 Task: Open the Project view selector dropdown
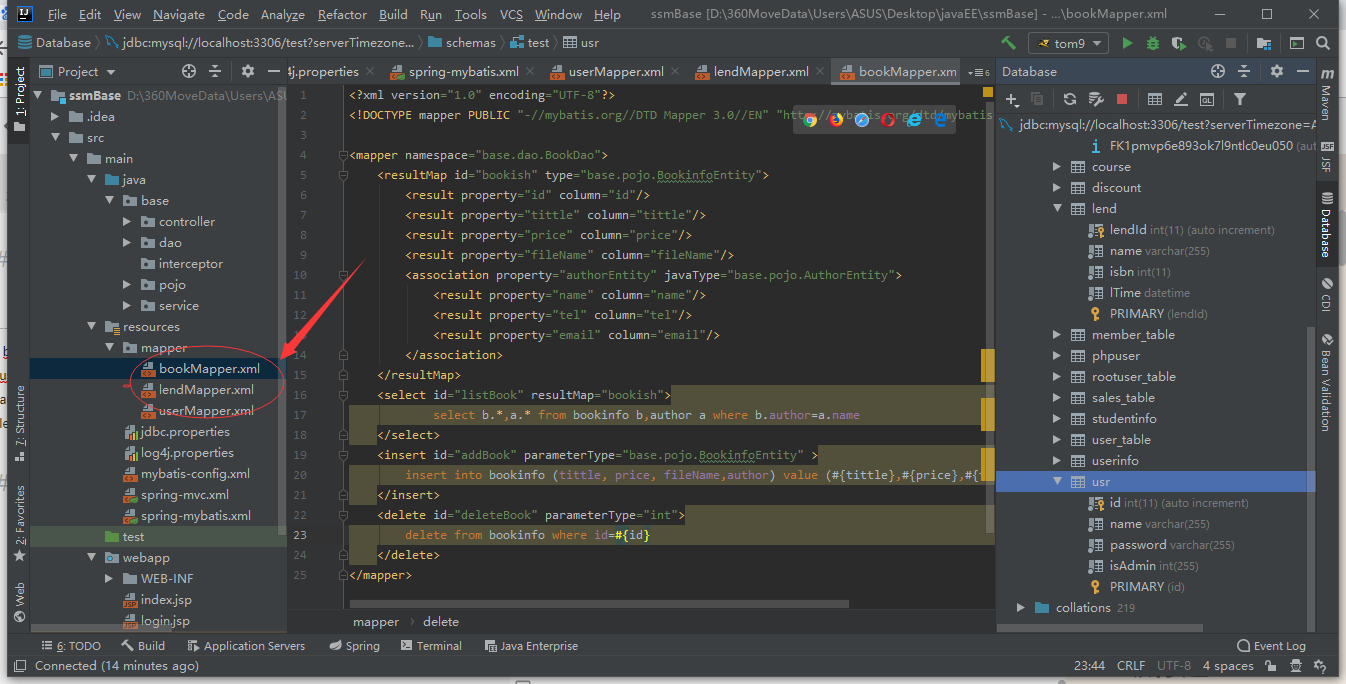(78, 71)
